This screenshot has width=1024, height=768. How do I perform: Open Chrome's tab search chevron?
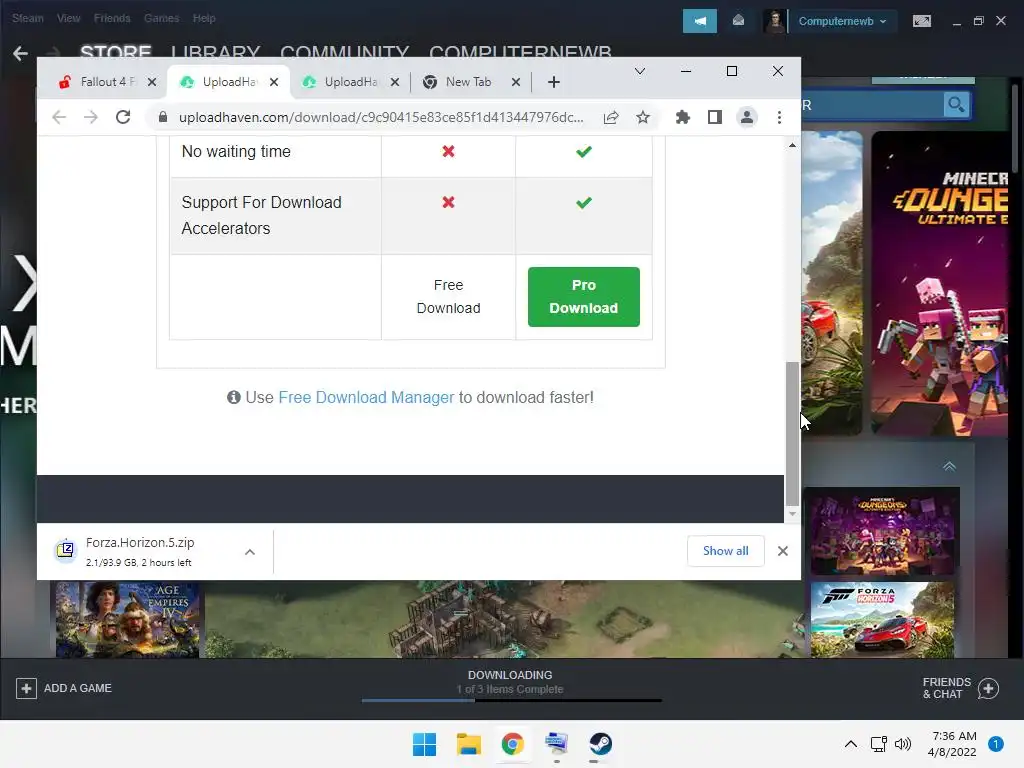(x=640, y=71)
